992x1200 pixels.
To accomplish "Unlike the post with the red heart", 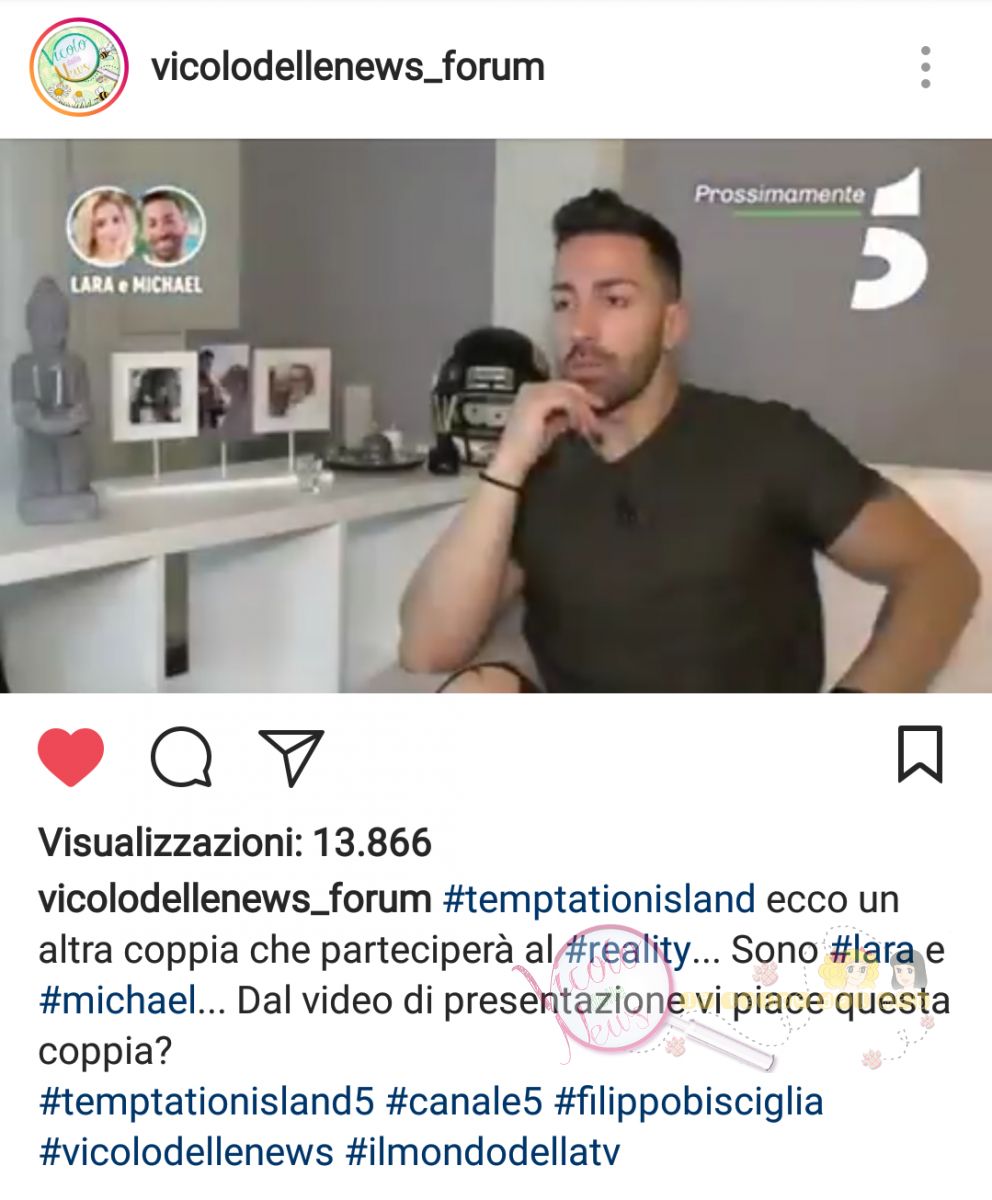I will 71,756.
